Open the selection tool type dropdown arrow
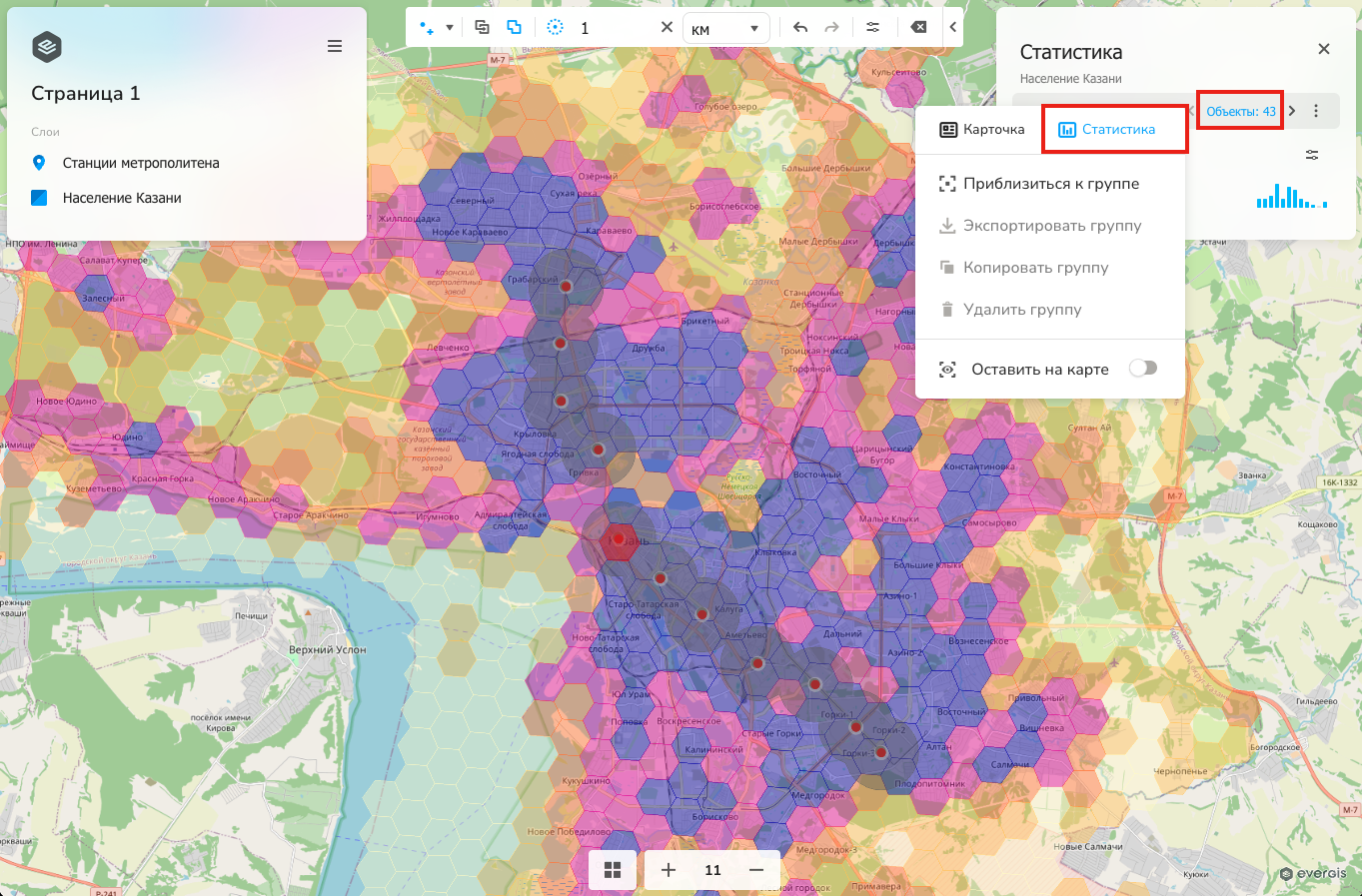Viewport: 1362px width, 896px height. click(450, 28)
